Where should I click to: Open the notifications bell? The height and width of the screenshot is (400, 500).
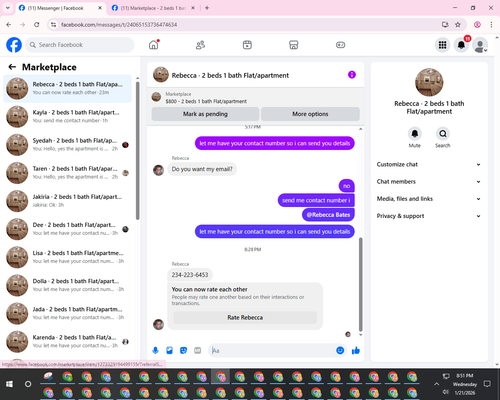pos(461,45)
